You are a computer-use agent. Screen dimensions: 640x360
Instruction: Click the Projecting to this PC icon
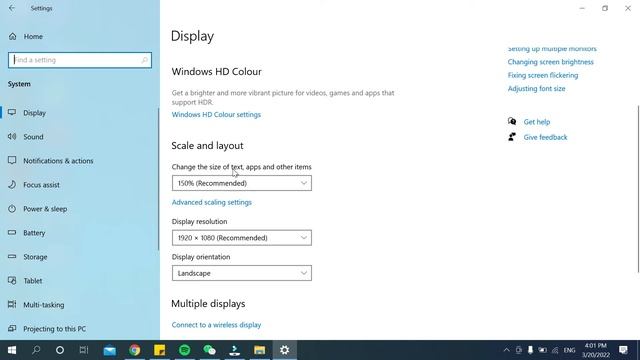coord(12,329)
